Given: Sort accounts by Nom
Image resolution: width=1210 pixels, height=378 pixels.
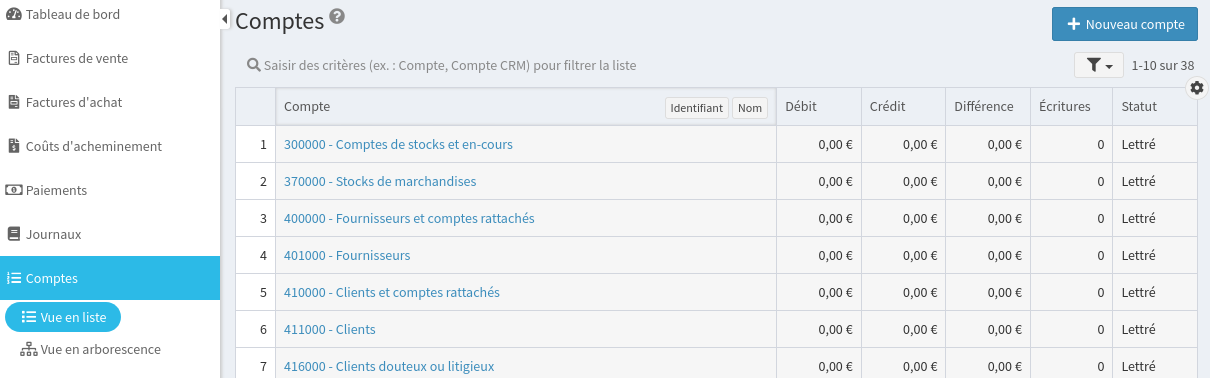Looking at the screenshot, I should point(750,108).
